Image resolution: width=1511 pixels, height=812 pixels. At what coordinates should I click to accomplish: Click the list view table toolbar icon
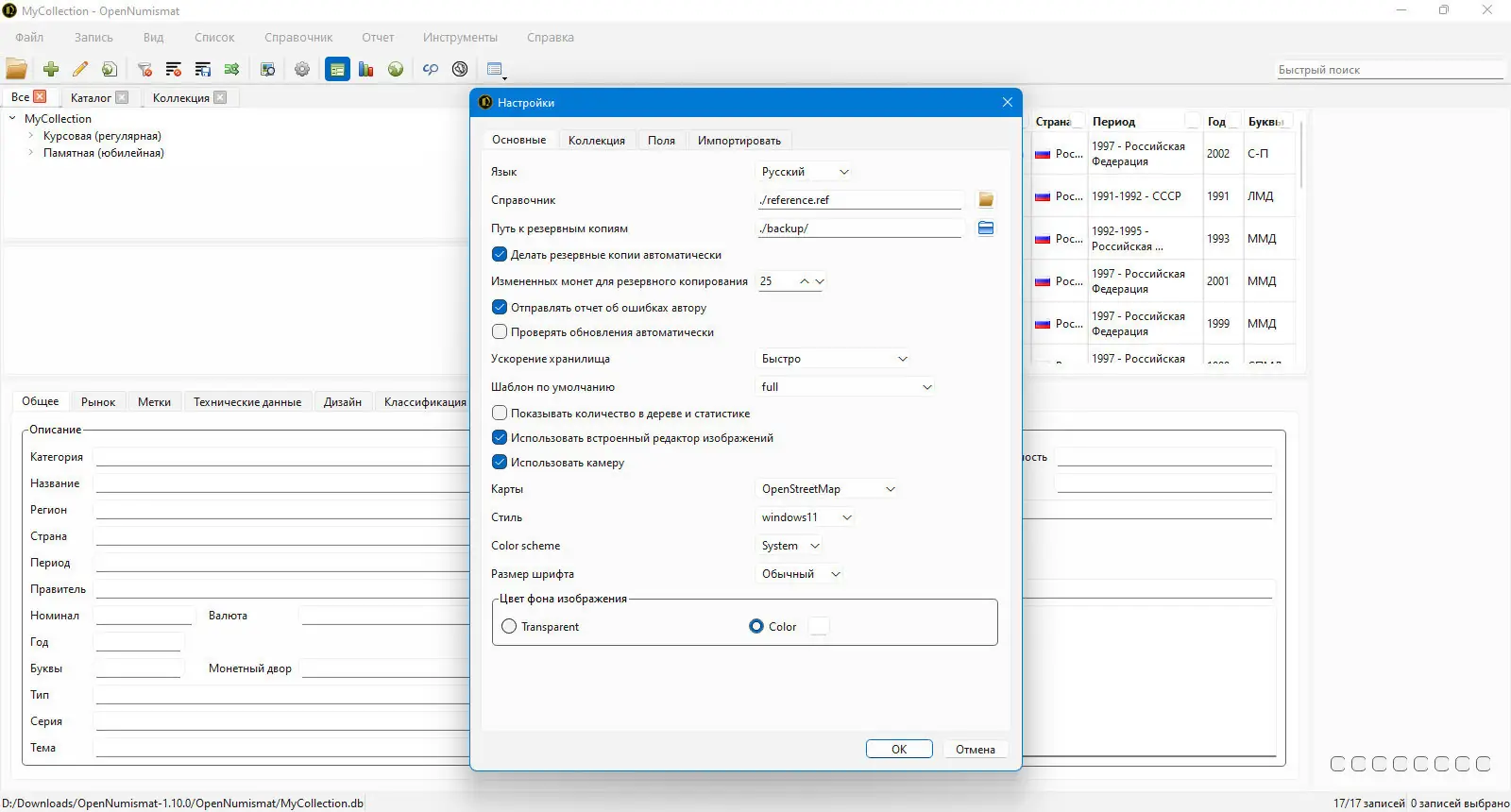pyautogui.click(x=496, y=69)
